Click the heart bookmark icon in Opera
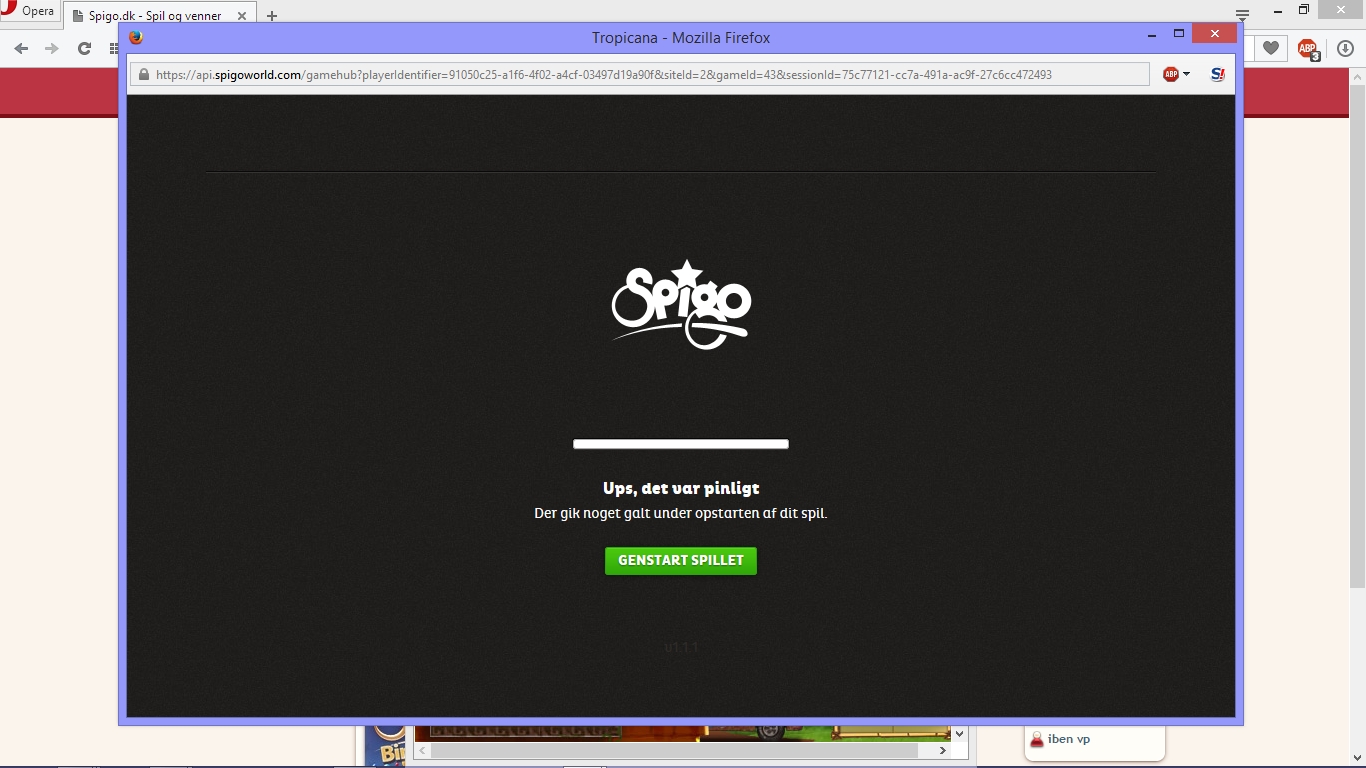This screenshot has width=1366, height=768. click(1270, 48)
